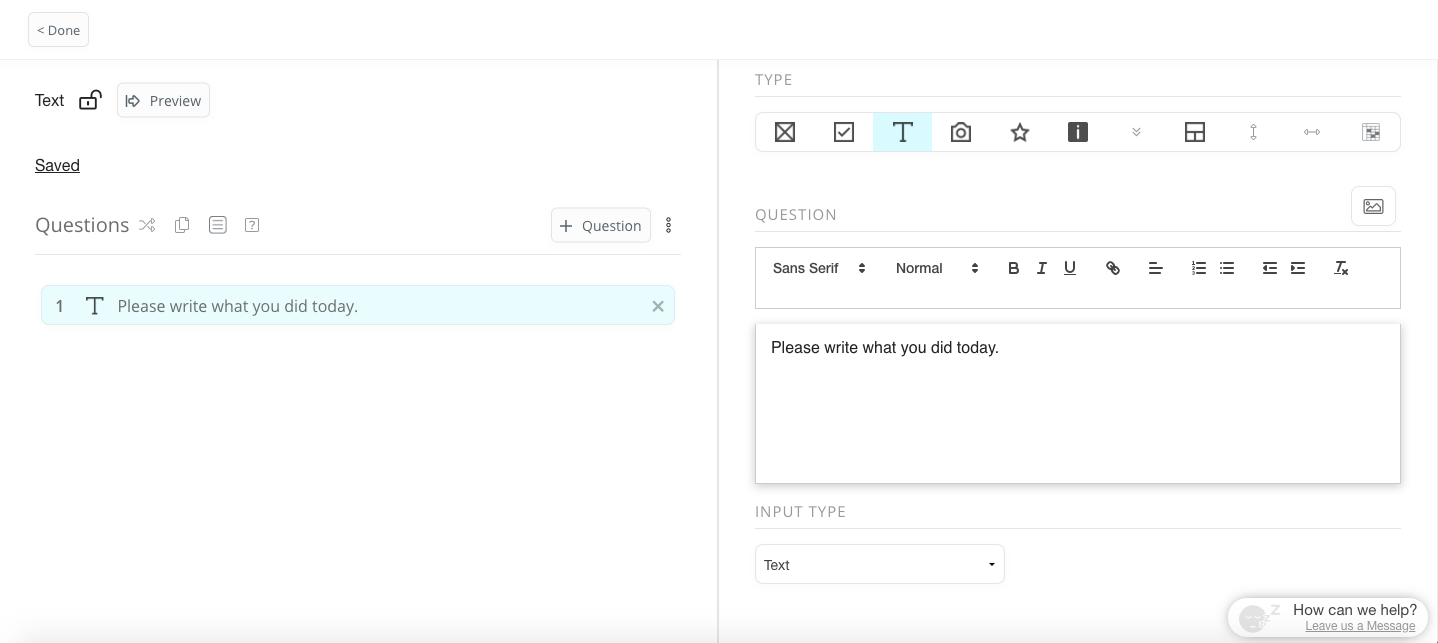
Task: Select the vertical slider question type
Action: tap(1253, 132)
